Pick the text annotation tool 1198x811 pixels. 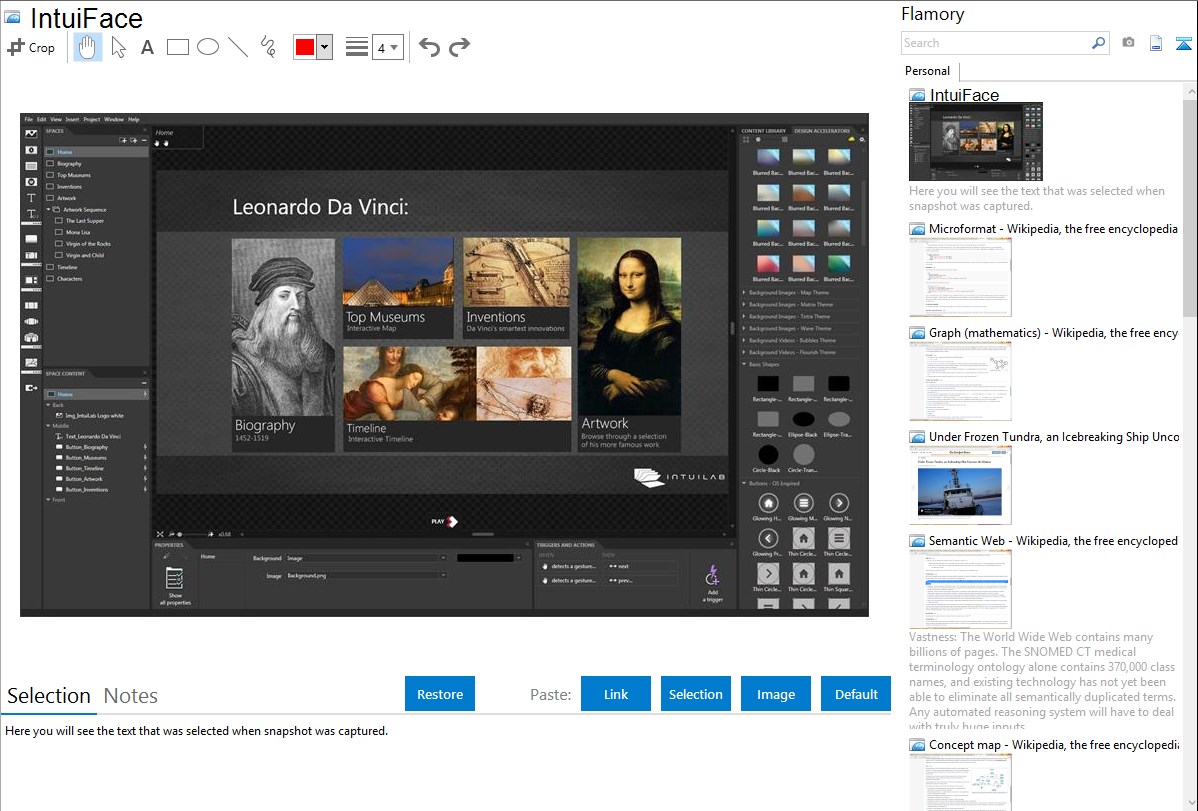coord(147,47)
